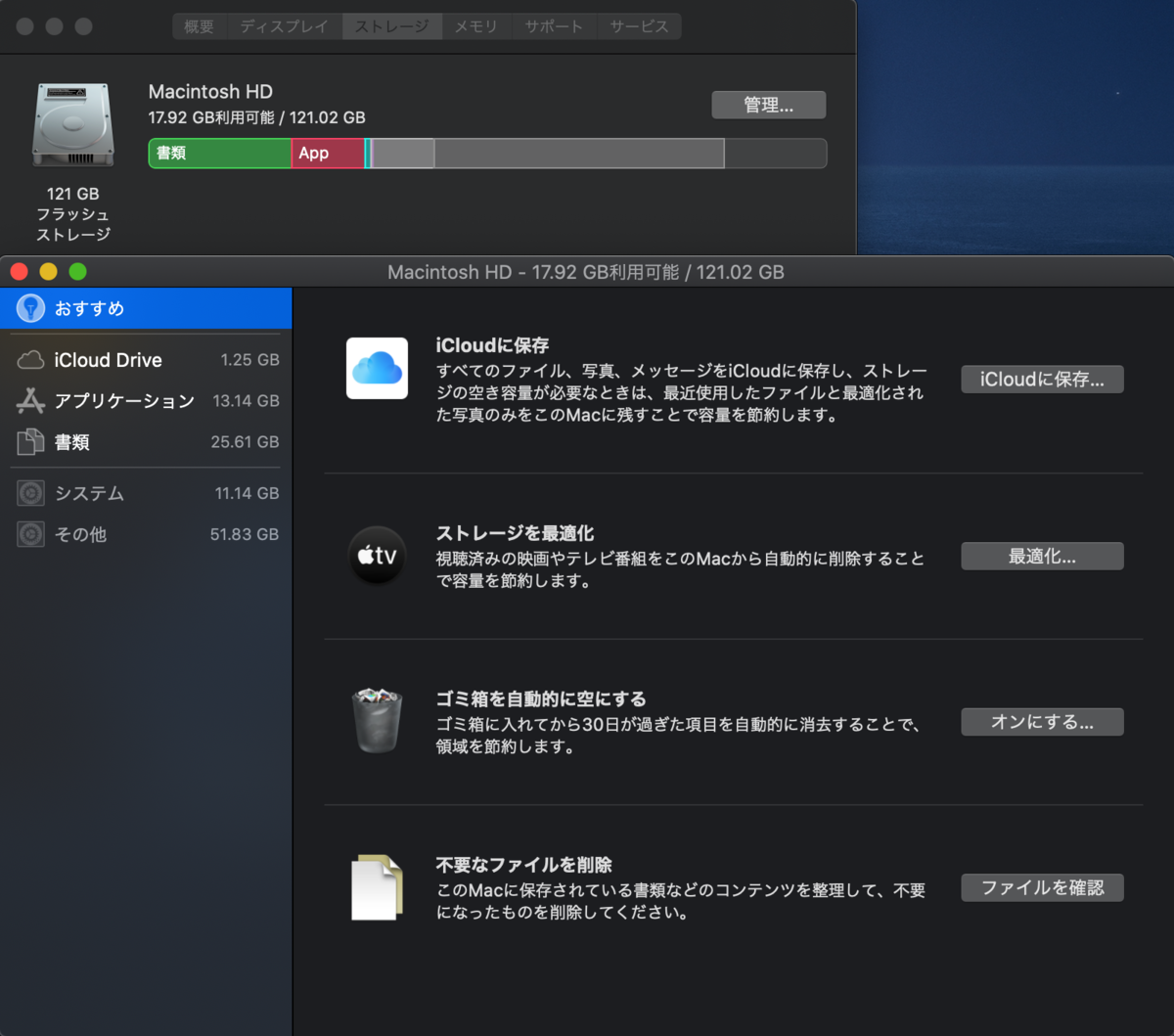Viewport: 1174px width, 1036px height.
Task: Open the サポート tab
Action: [554, 26]
